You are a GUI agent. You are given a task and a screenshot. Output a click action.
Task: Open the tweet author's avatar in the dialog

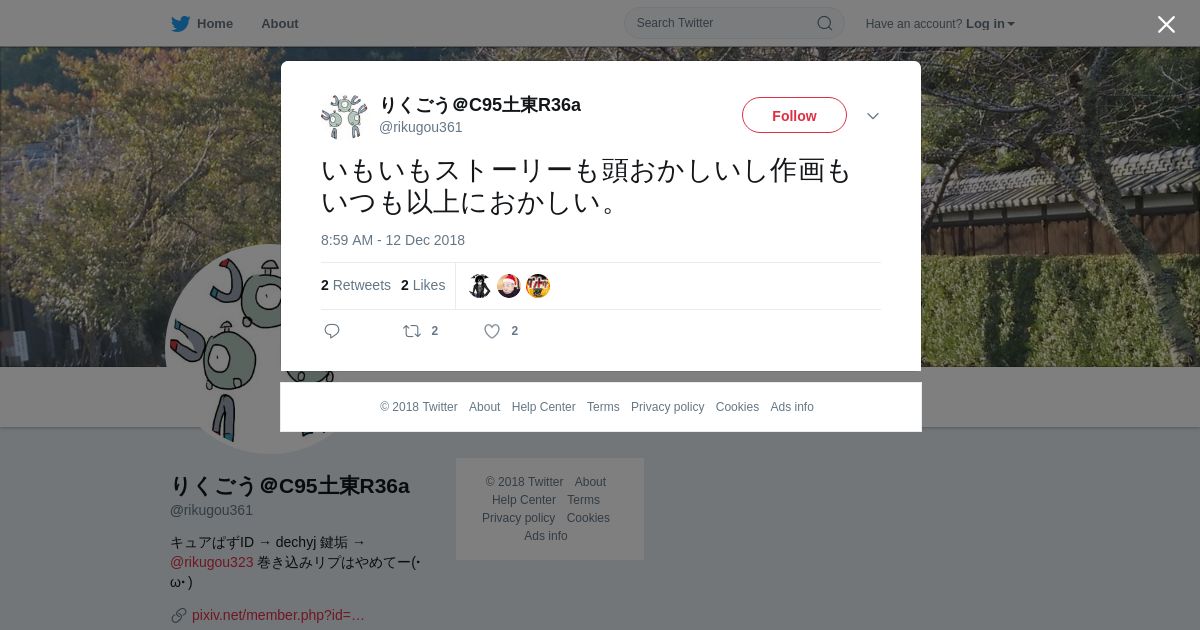click(344, 116)
